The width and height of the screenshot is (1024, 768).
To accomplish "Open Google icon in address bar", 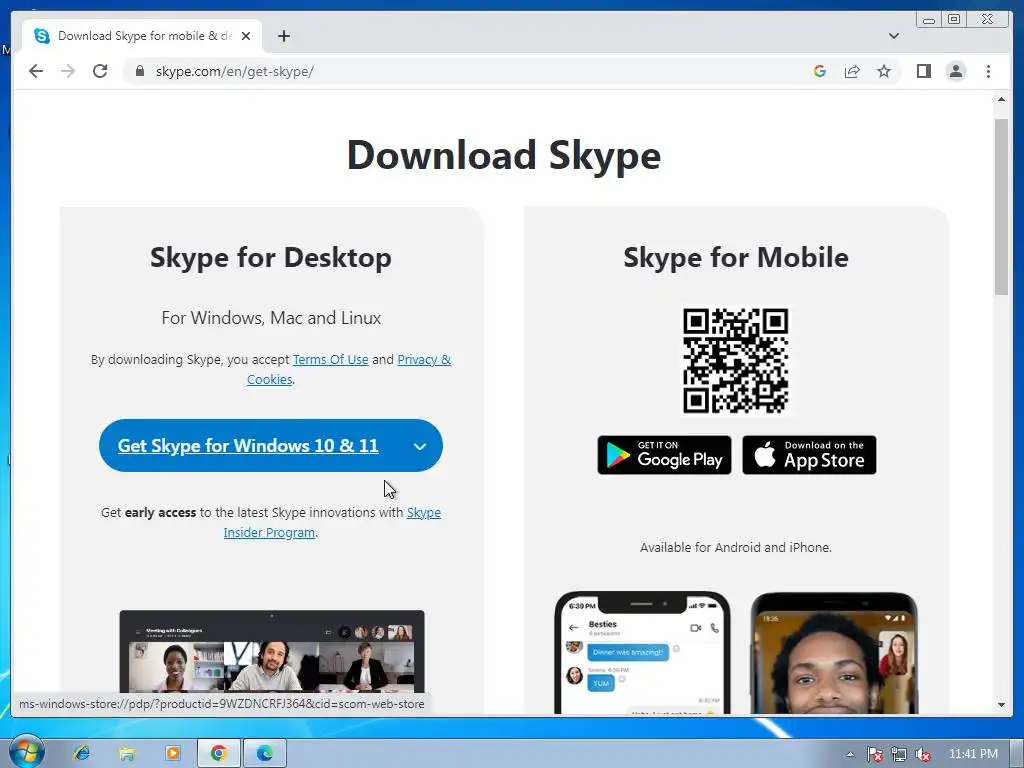I will pos(820,71).
